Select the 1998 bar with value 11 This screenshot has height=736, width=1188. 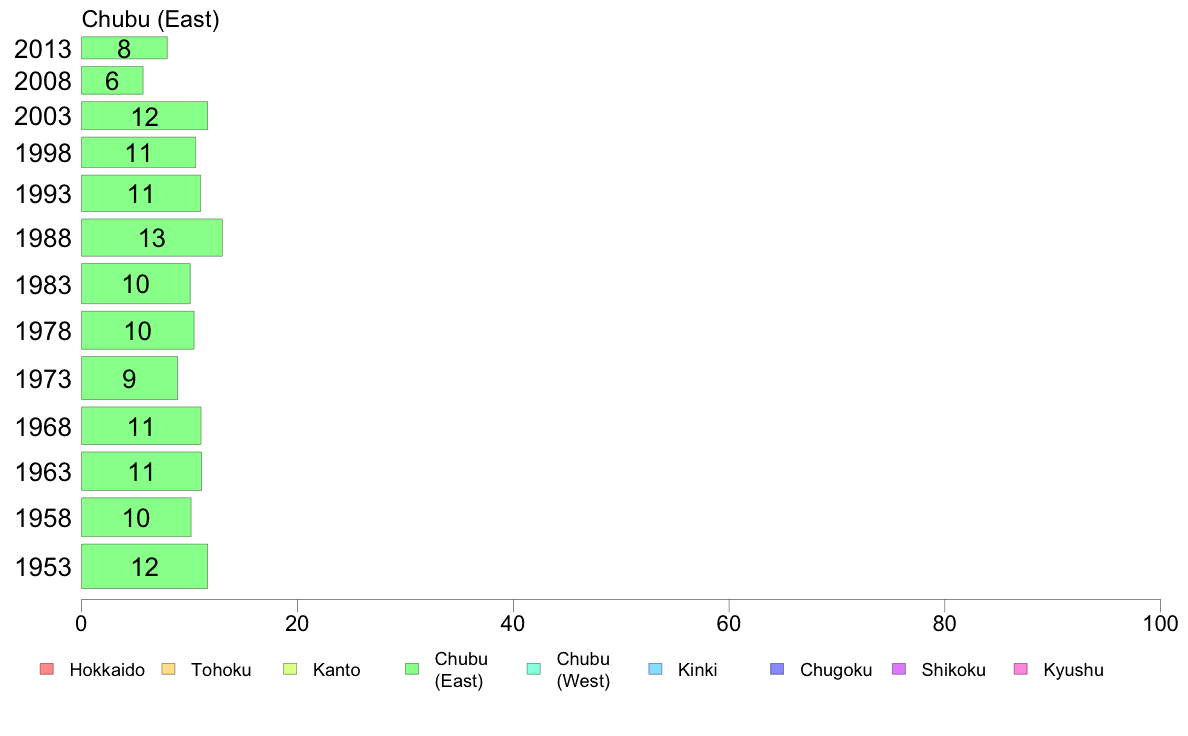tap(138, 152)
